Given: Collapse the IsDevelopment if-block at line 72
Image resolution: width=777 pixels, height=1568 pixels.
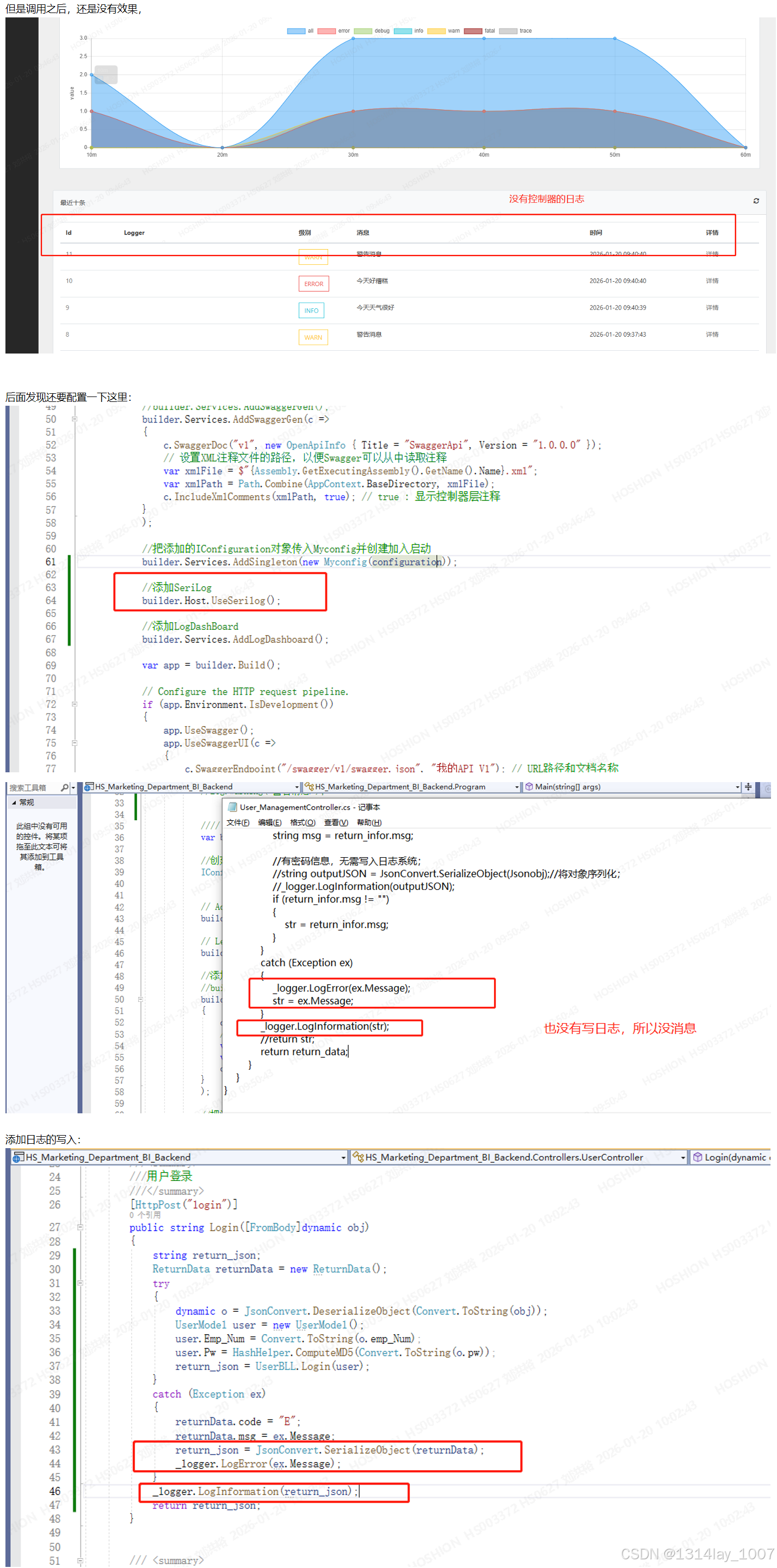Looking at the screenshot, I should [x=75, y=704].
